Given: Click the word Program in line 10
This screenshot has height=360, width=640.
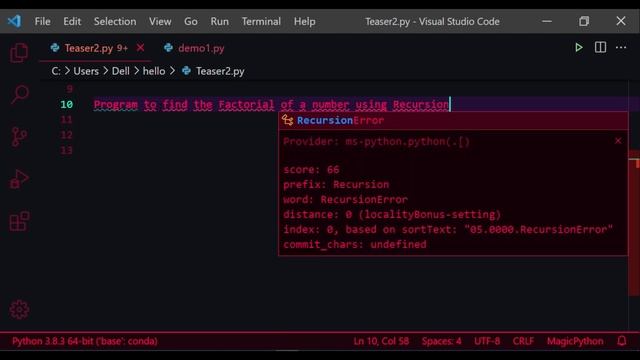Looking at the screenshot, I should pos(116,104).
